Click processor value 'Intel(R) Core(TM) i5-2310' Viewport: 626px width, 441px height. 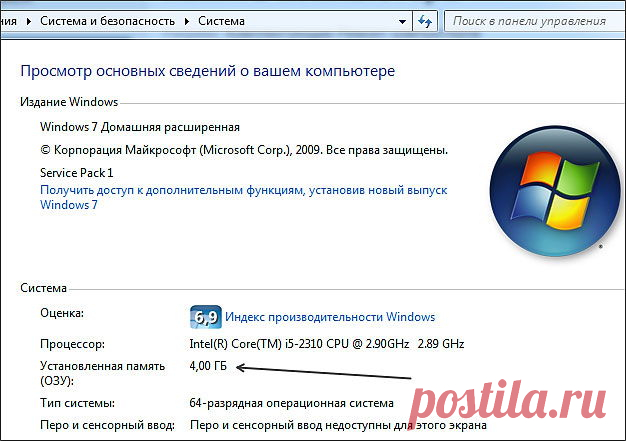[327, 344]
